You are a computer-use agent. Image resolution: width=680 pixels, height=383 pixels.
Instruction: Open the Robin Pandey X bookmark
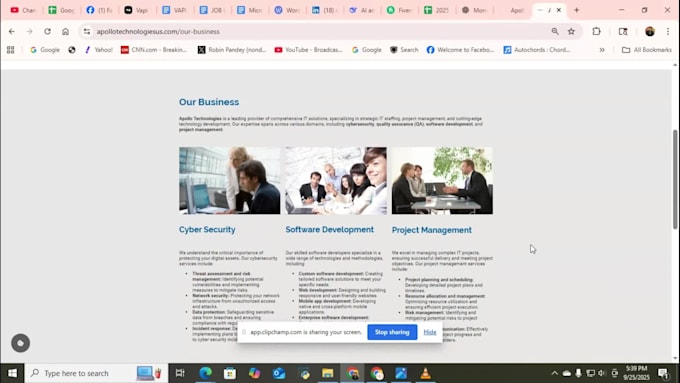coord(232,50)
